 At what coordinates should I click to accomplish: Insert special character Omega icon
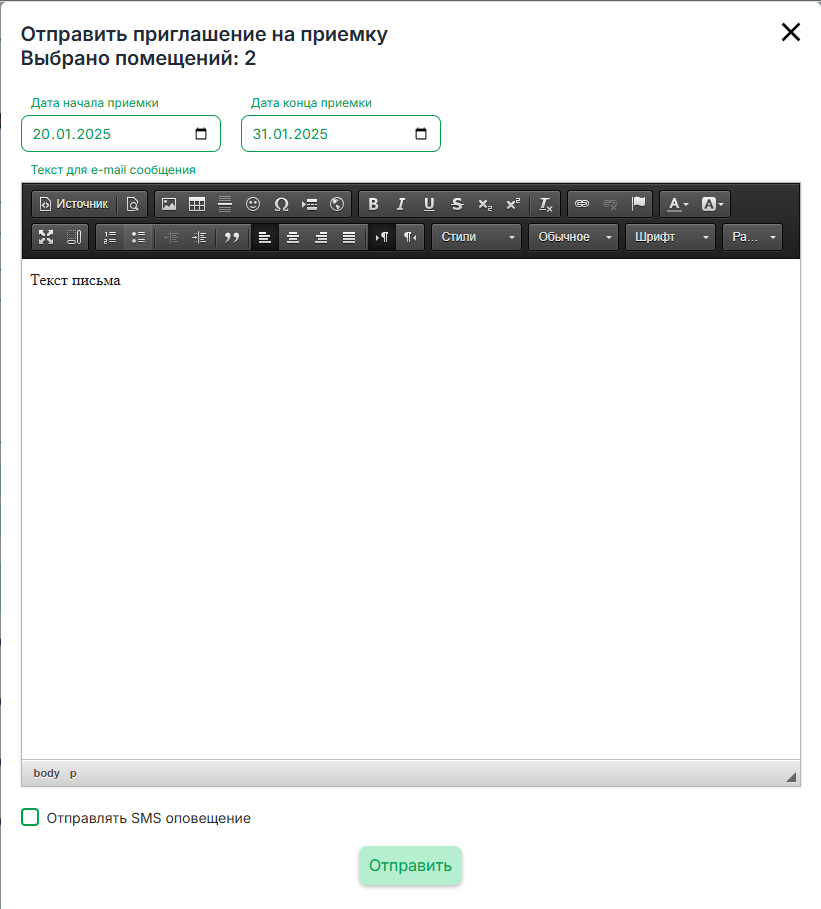281,204
